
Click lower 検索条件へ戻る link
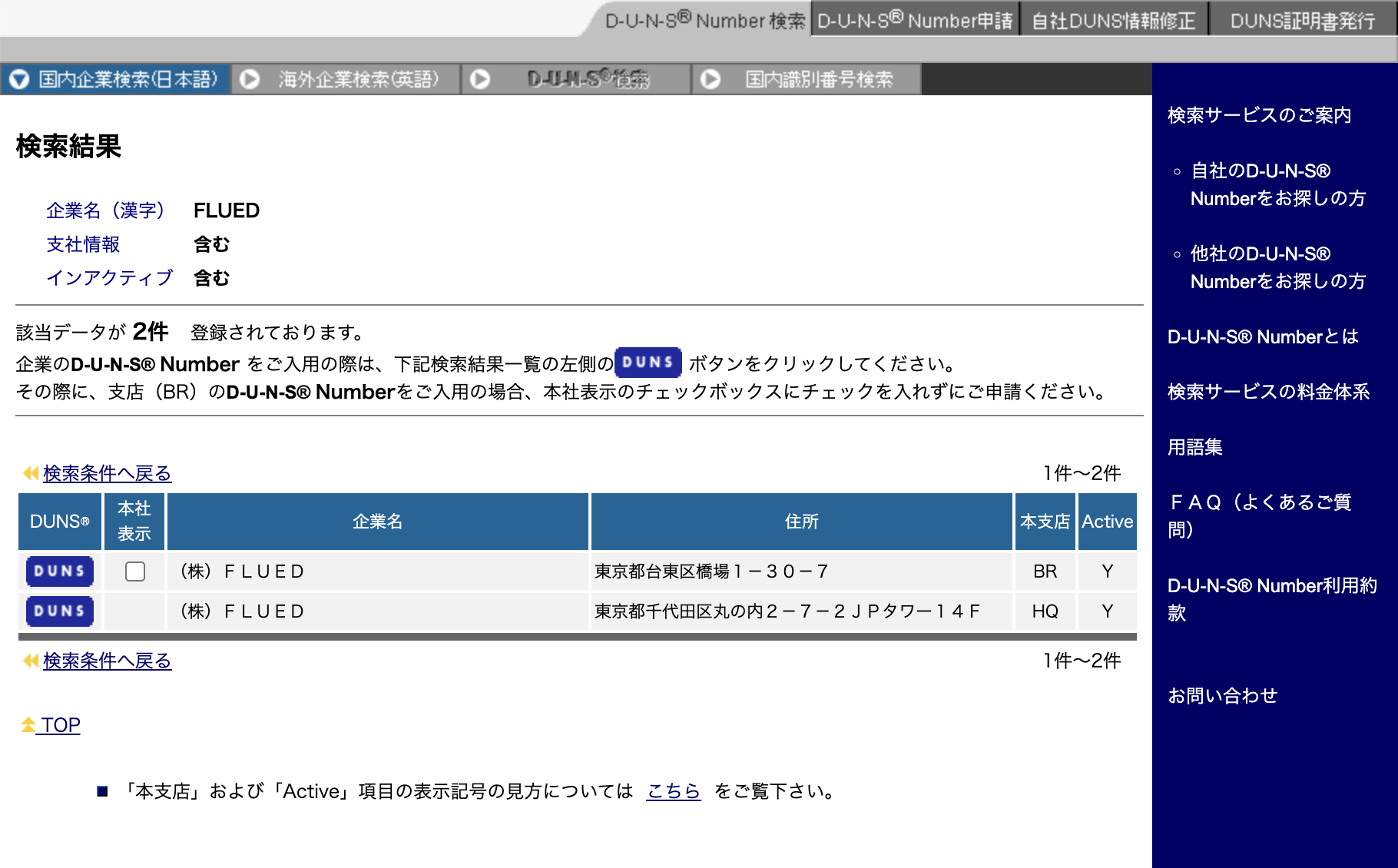107,661
